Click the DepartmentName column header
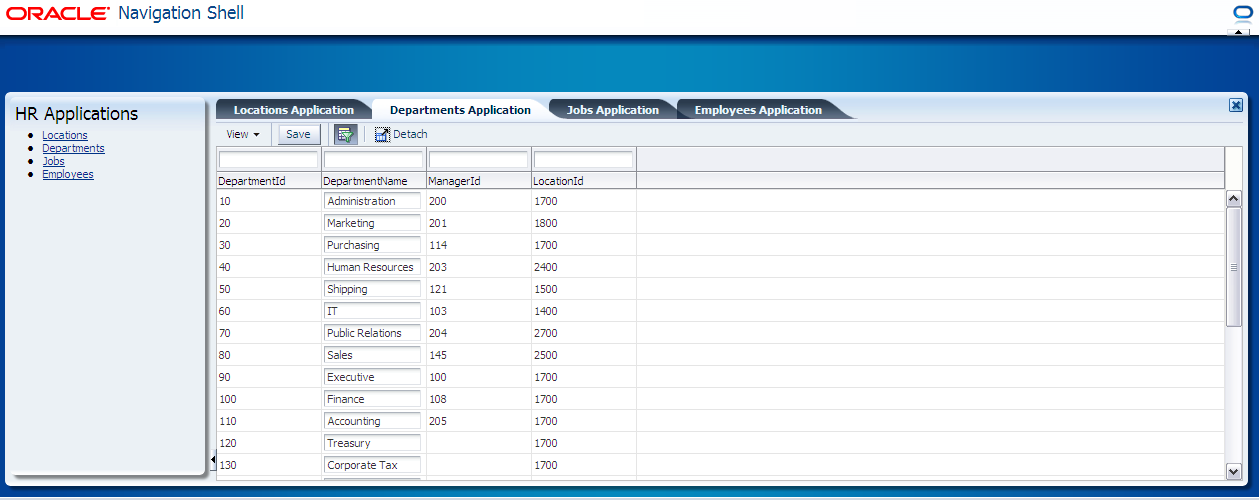The image size is (1259, 500). pyautogui.click(x=374, y=181)
